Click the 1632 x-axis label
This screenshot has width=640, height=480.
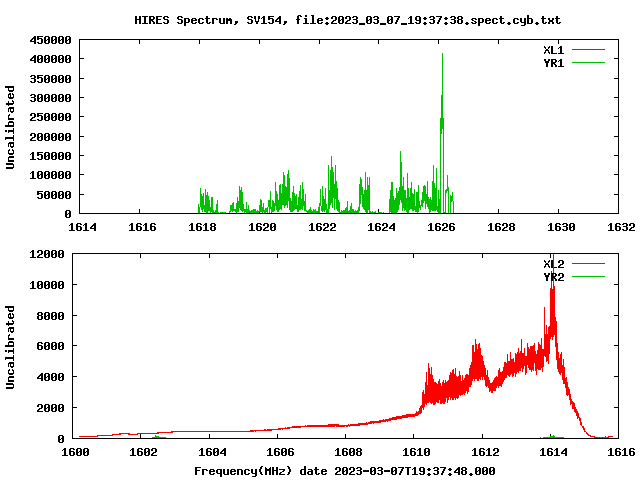pos(621,227)
